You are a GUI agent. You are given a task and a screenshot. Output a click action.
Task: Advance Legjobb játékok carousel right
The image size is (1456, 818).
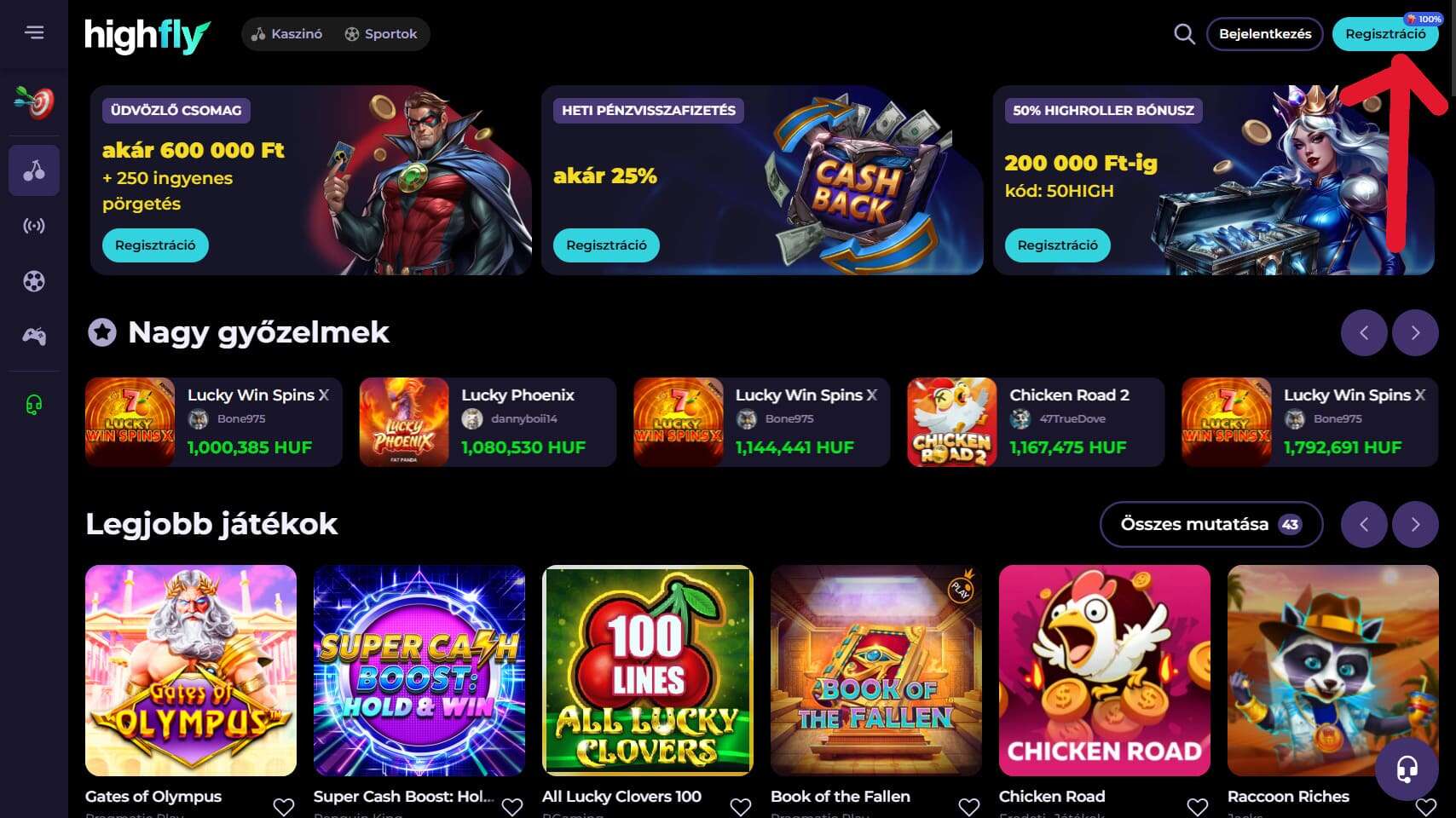click(x=1415, y=524)
